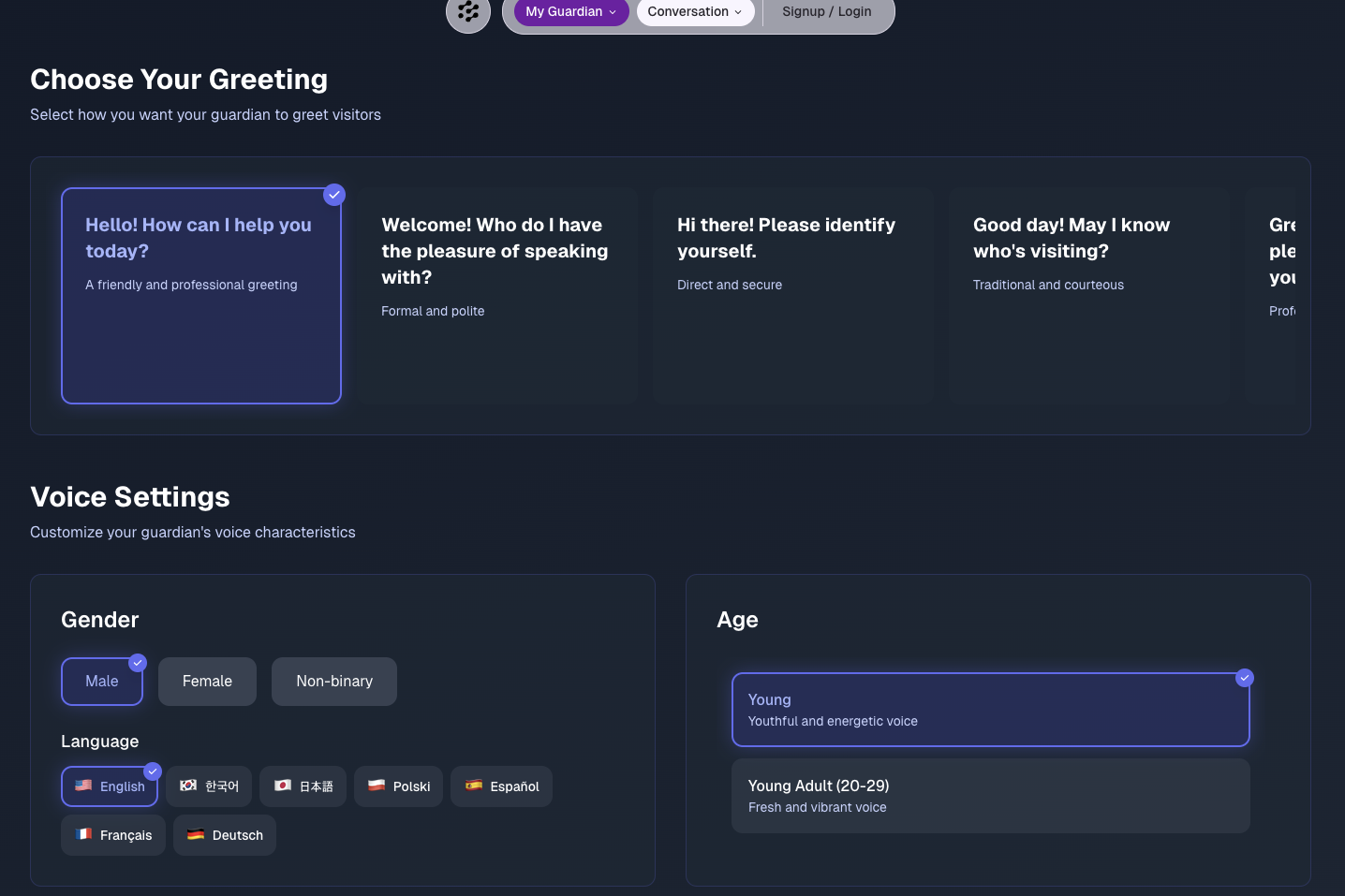The height and width of the screenshot is (896, 1345).
Task: Select the Japanese flag language option
Action: (x=303, y=786)
